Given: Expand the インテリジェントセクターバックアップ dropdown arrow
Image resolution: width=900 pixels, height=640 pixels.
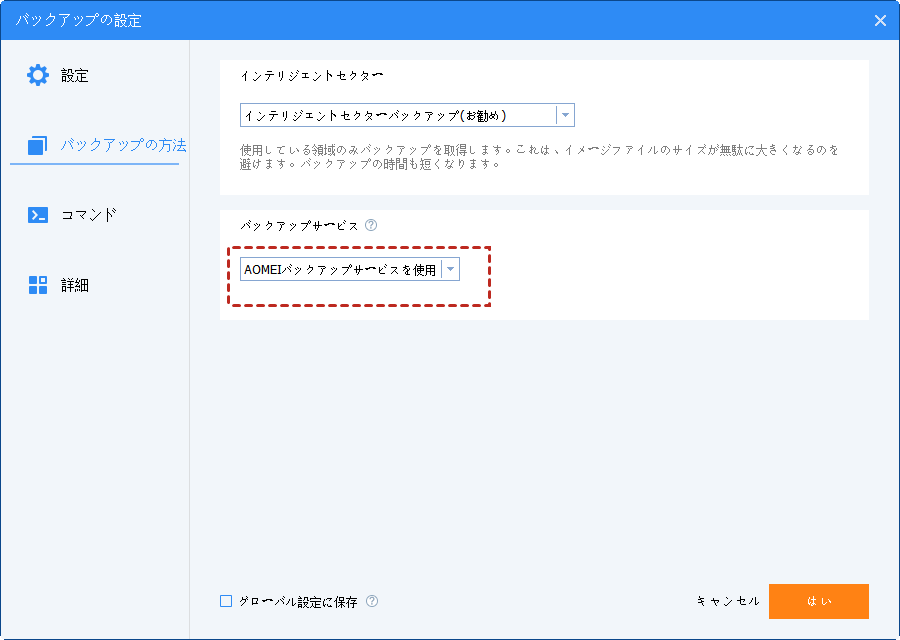Looking at the screenshot, I should point(565,116).
